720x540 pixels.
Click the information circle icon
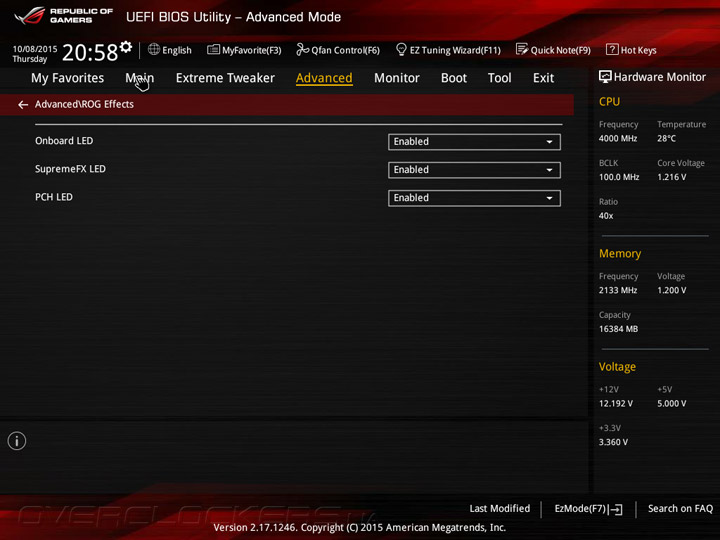[17, 441]
